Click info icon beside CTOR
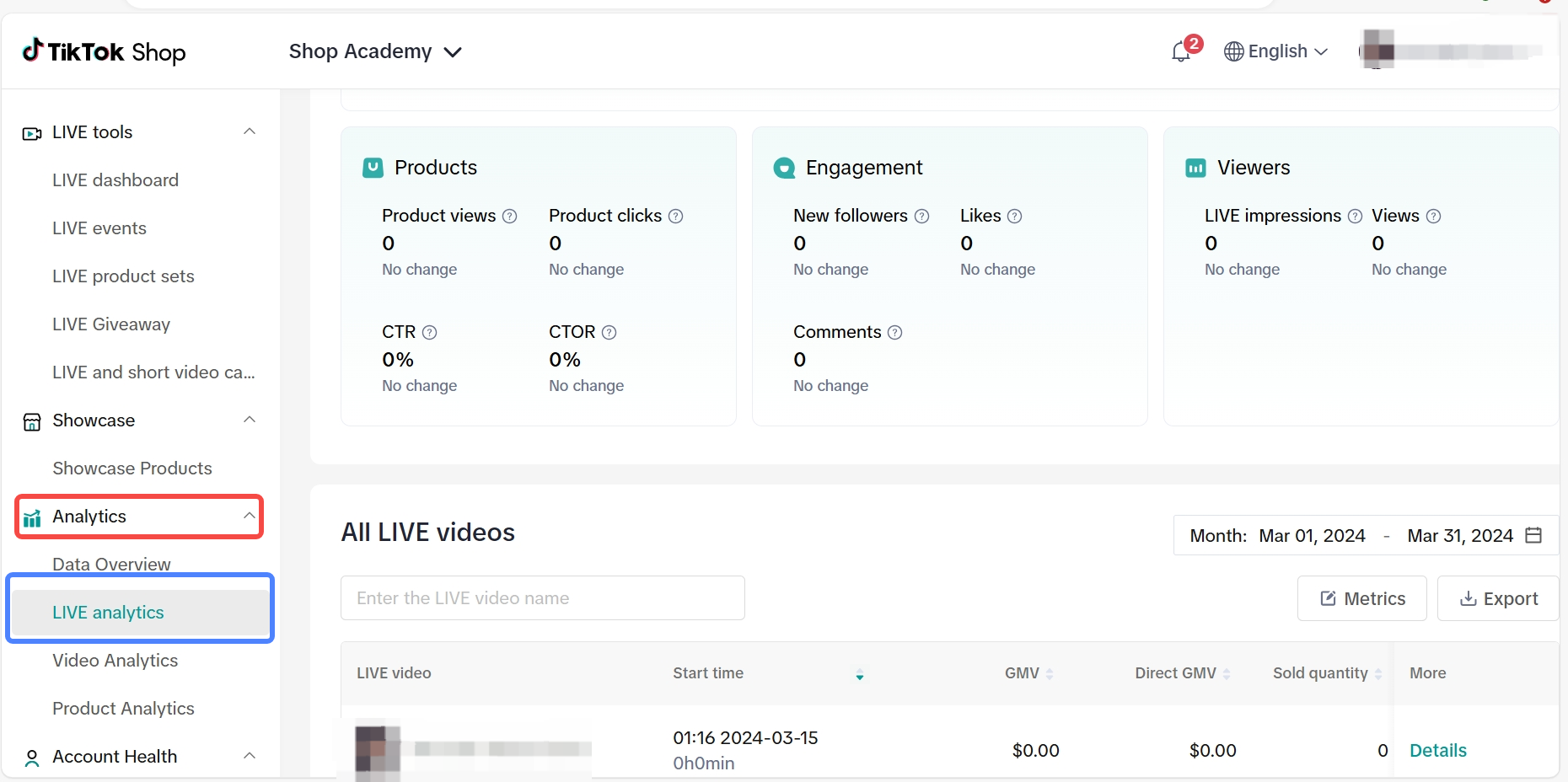This screenshot has width=1568, height=782. coord(609,333)
